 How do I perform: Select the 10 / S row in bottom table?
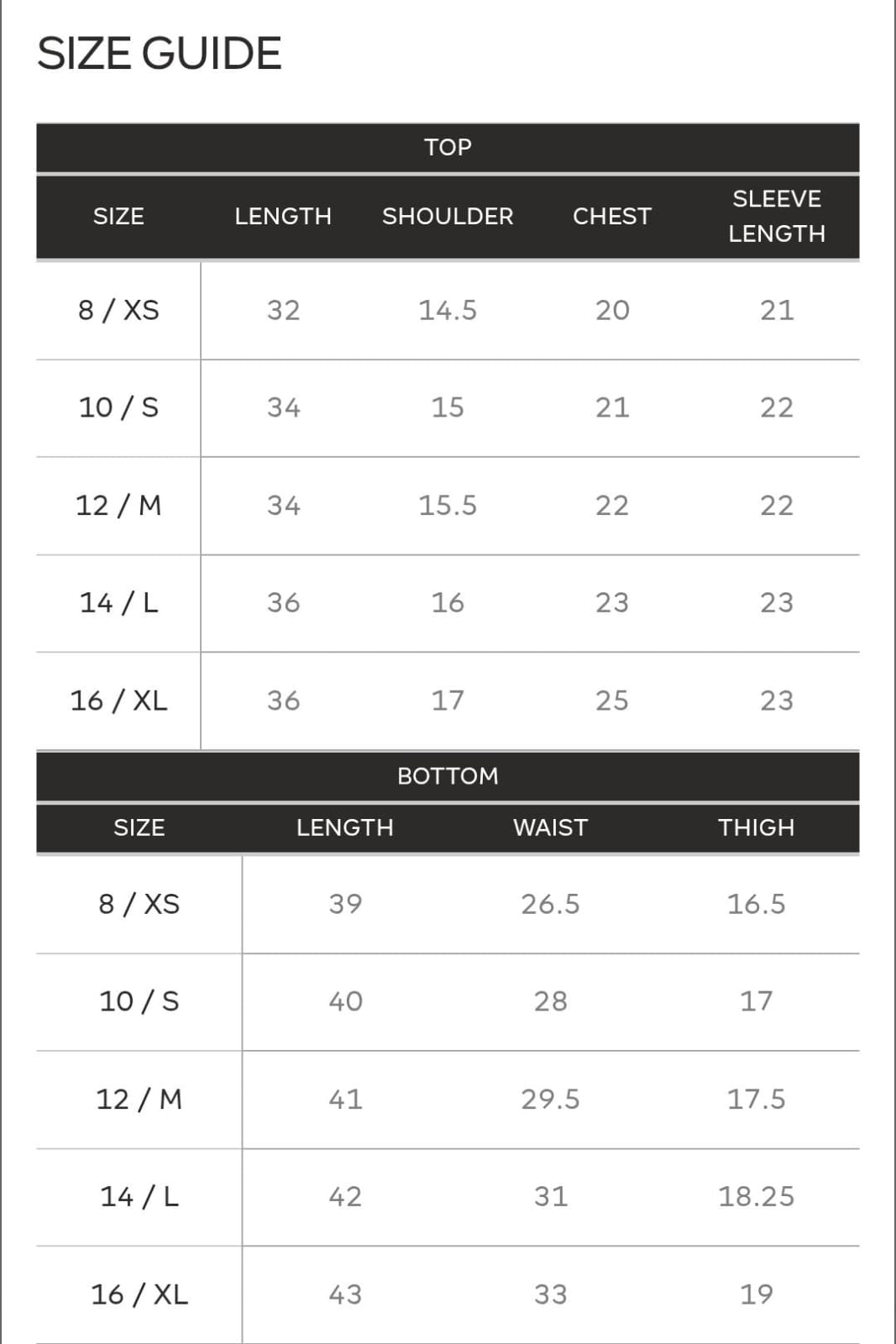point(448,1001)
